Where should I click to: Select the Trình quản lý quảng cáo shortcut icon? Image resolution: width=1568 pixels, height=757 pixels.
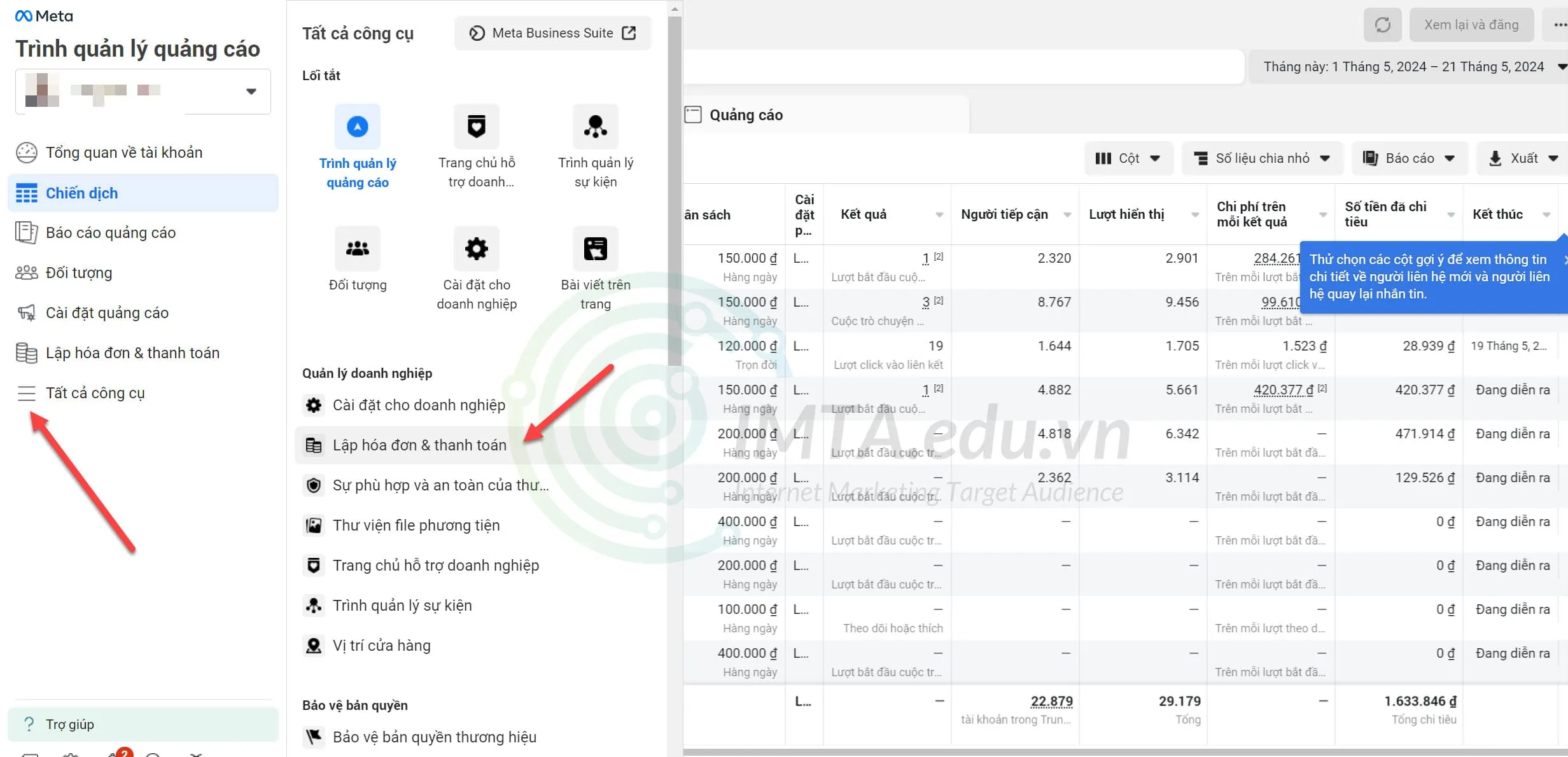(x=357, y=127)
